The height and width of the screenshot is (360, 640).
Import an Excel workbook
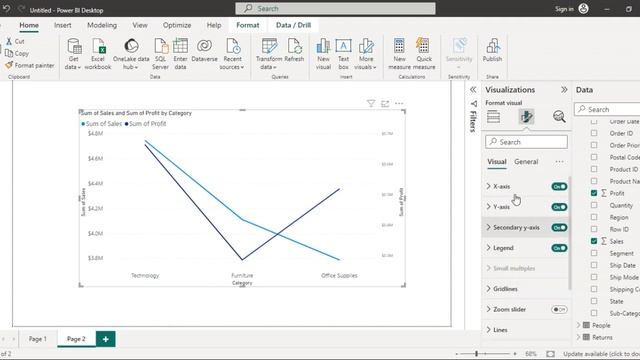coord(98,54)
